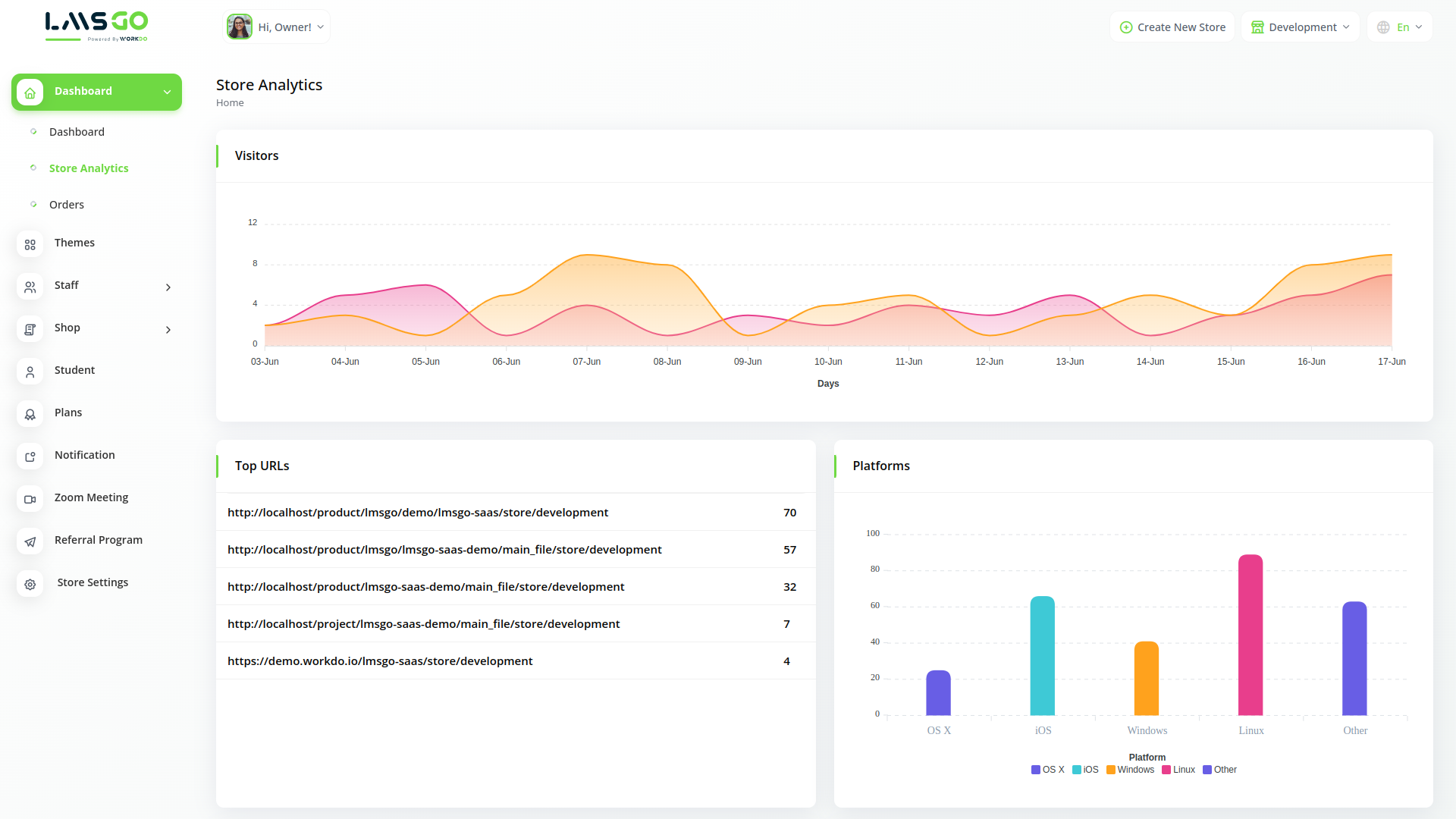Click the Student person icon
Viewport: 1456px width, 819px height.
click(x=30, y=372)
